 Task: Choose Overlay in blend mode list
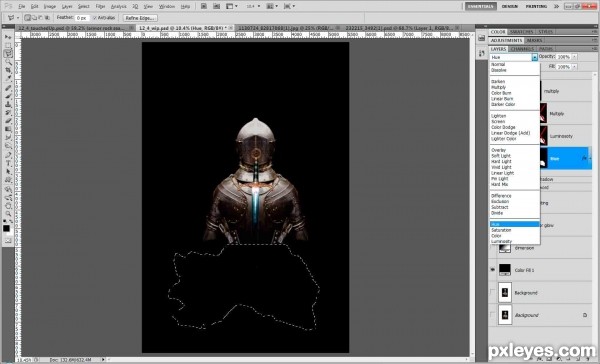coord(498,150)
